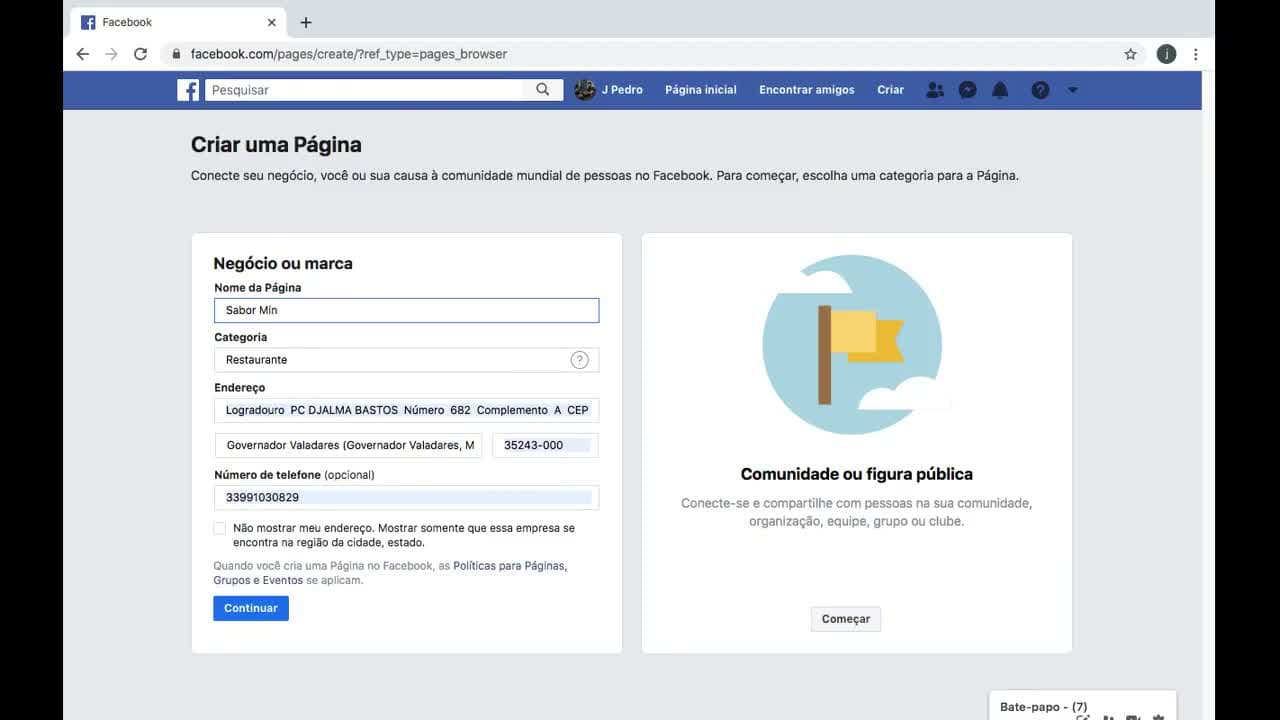
Task: Click phone number field 33991030829
Action: (406, 497)
